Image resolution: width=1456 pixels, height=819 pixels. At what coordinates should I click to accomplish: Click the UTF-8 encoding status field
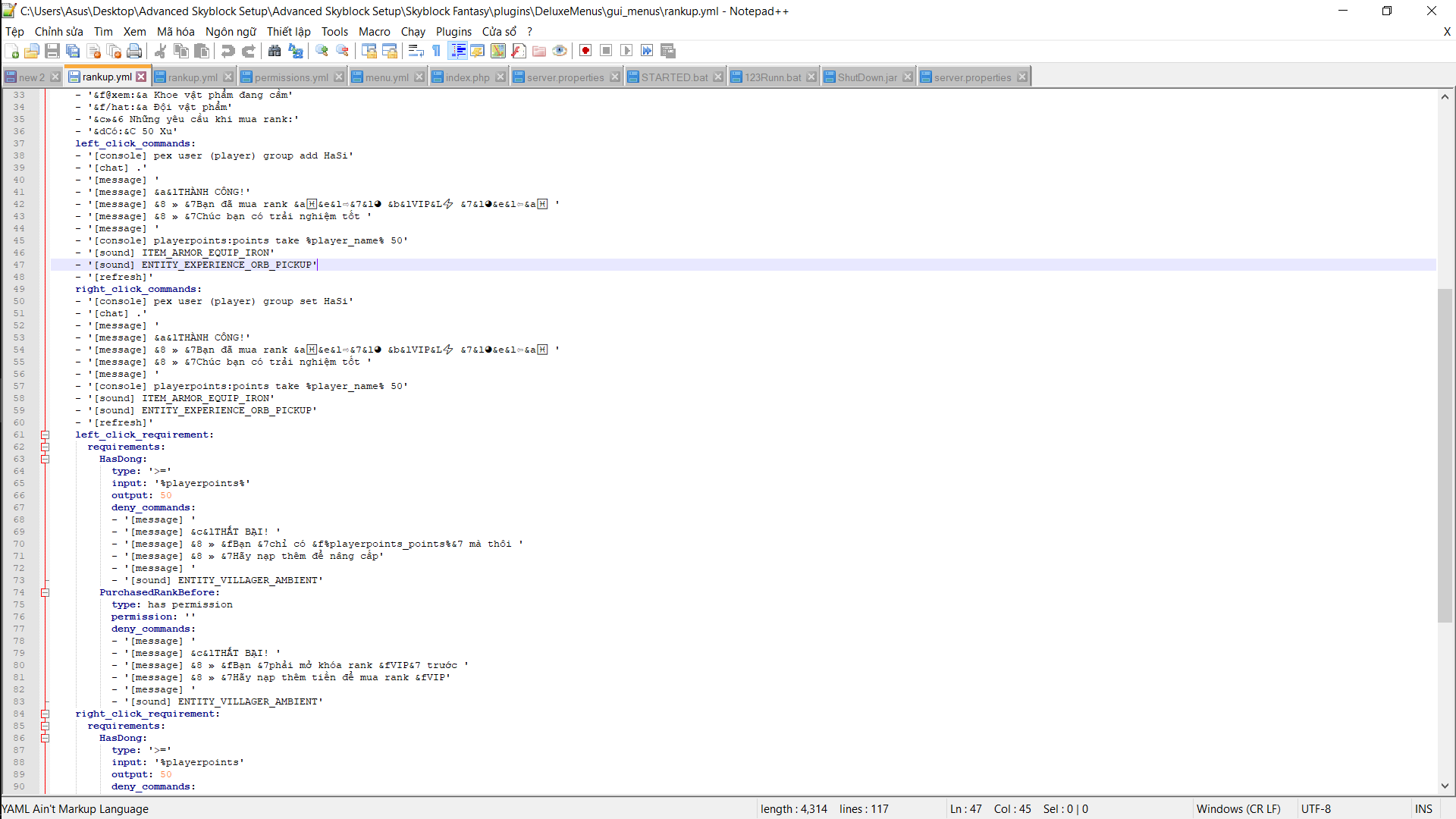1316,809
